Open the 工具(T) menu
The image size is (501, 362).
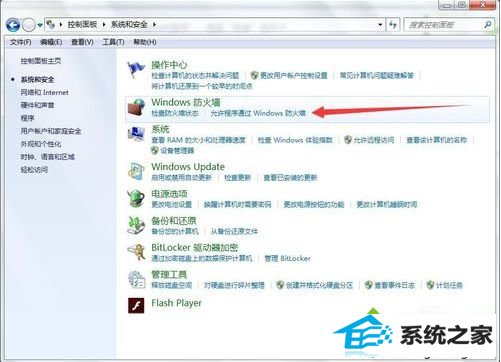pyautogui.click(x=113, y=42)
